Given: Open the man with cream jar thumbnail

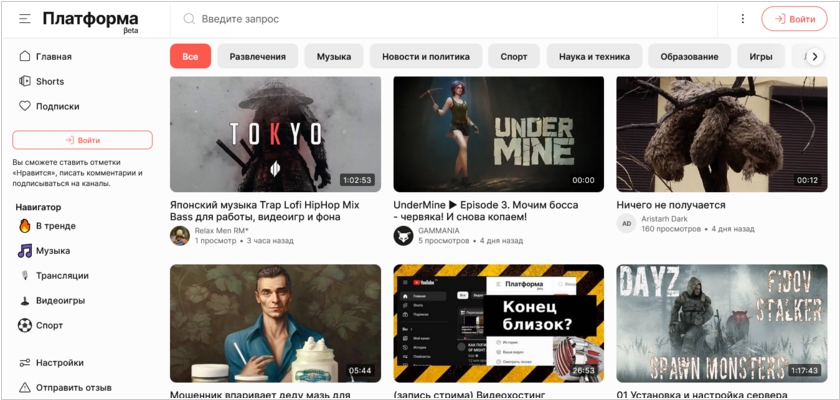Looking at the screenshot, I should tap(275, 323).
